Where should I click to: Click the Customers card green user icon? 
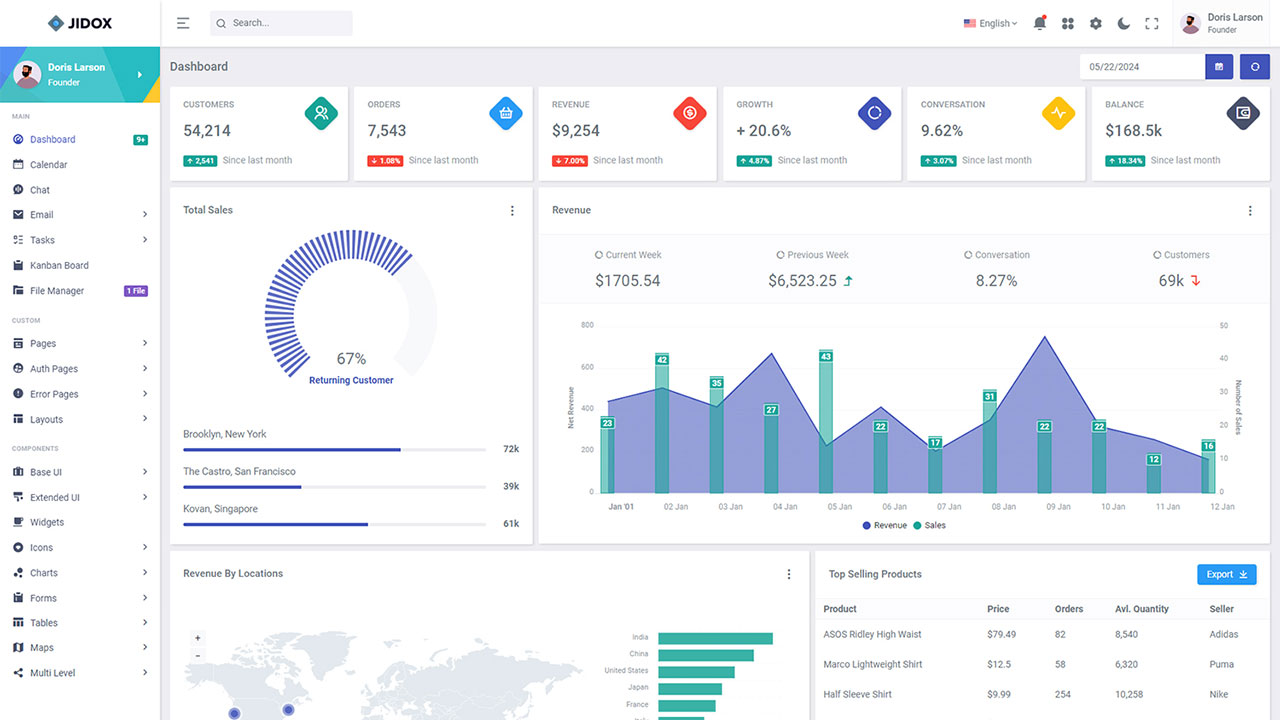(322, 113)
